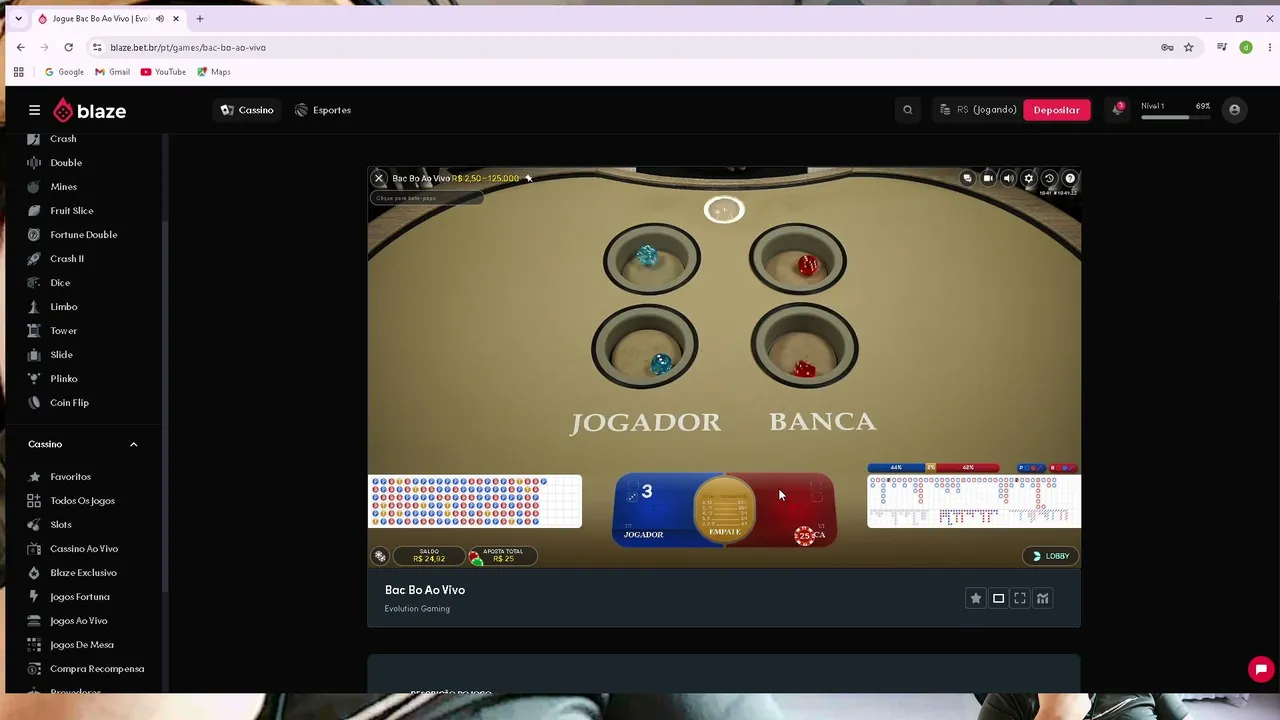The width and height of the screenshot is (1280, 720).
Task: Go to Jogos Ao Vivo
Action: coord(78,621)
